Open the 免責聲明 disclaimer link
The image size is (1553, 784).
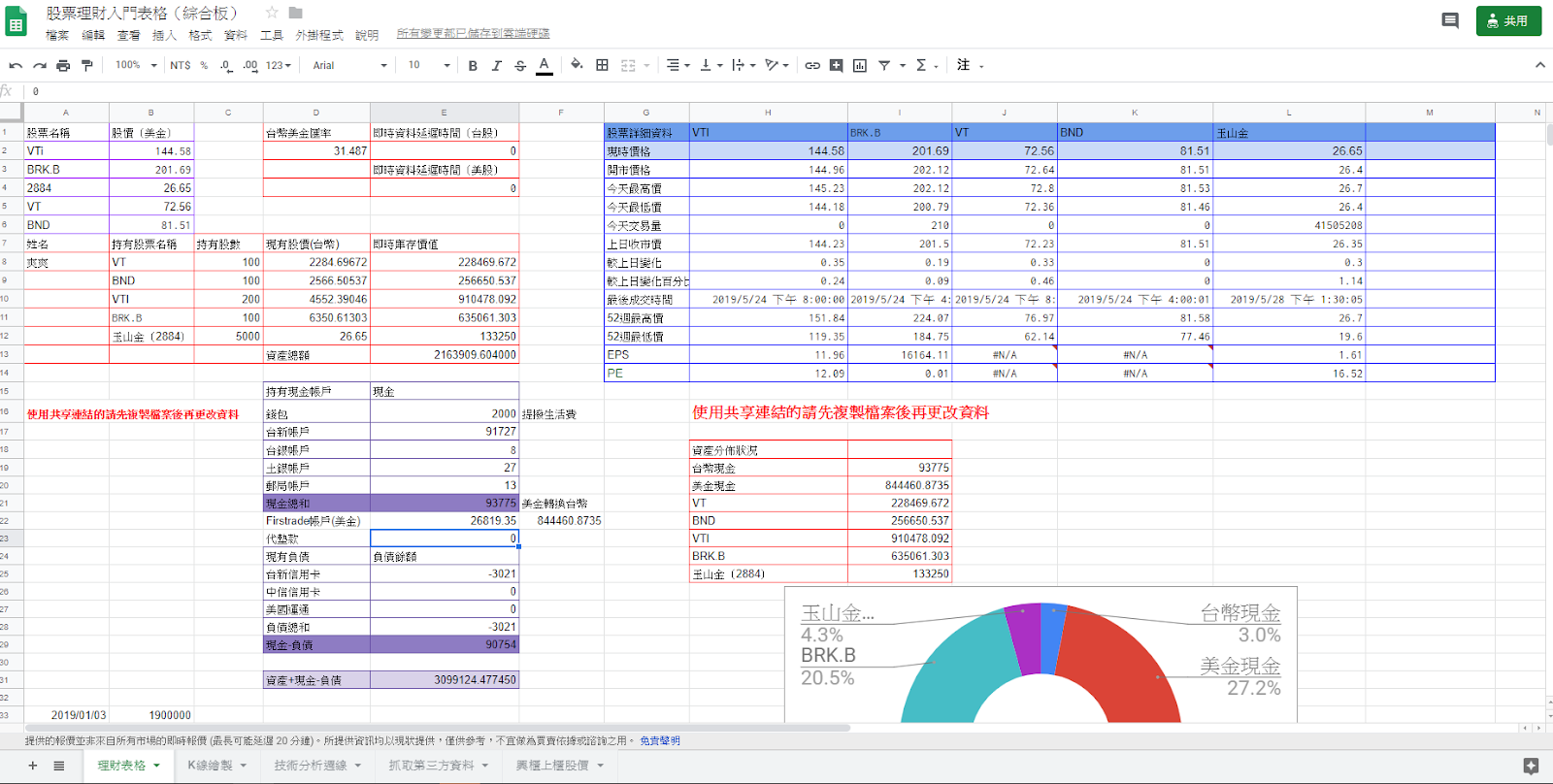[660, 740]
